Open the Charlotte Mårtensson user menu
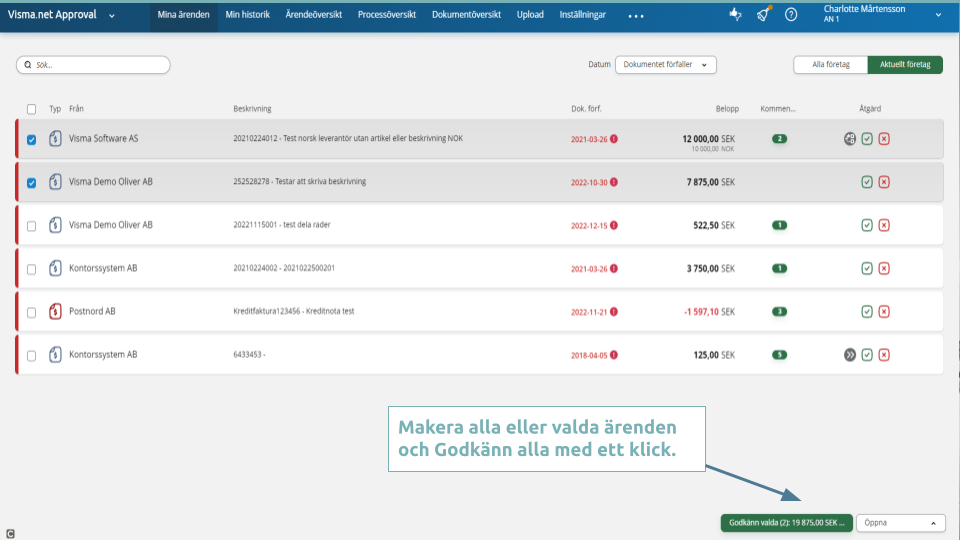 click(882, 14)
